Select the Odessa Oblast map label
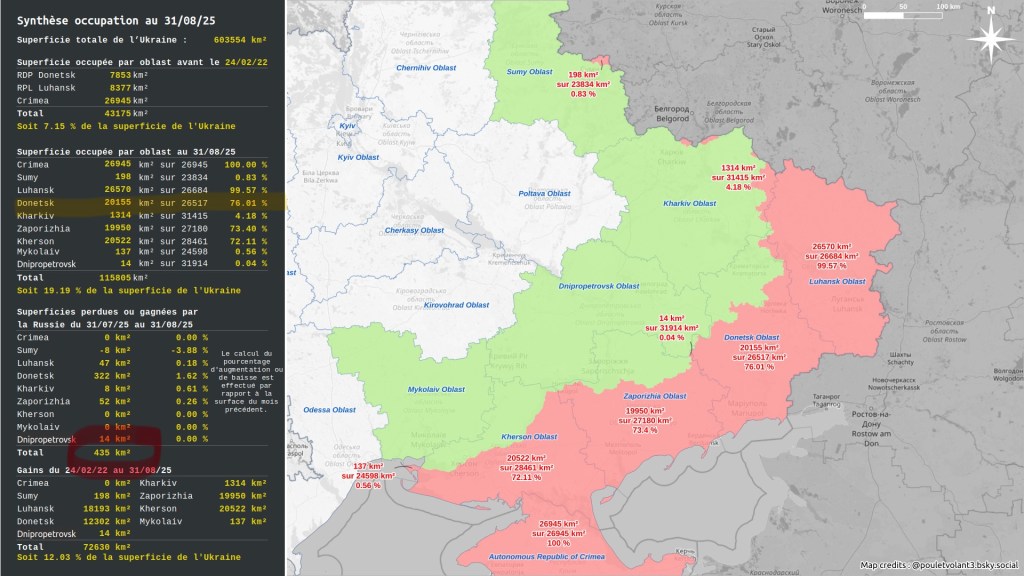 tap(330, 410)
